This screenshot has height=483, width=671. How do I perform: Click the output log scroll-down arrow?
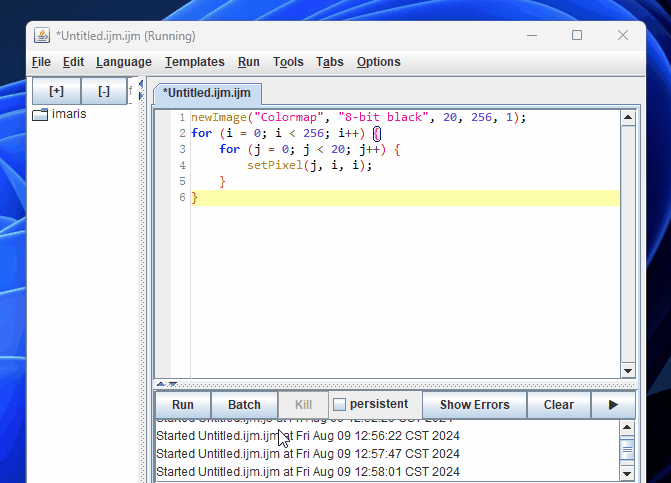coord(627,473)
